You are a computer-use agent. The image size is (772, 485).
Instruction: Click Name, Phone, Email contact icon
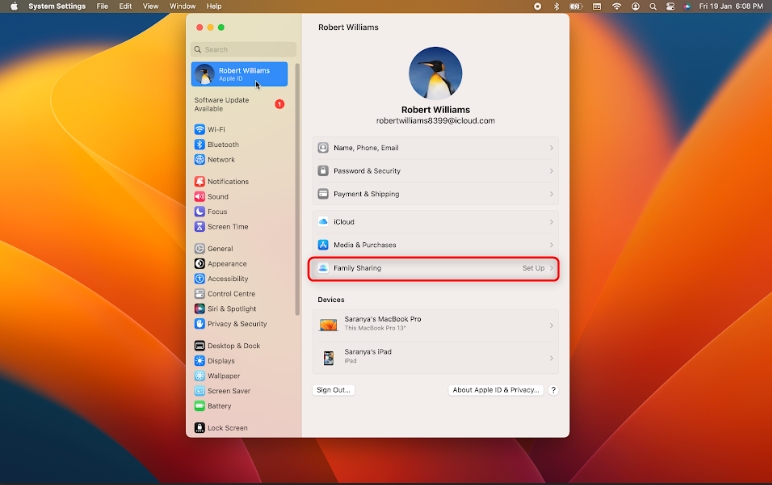coord(323,148)
